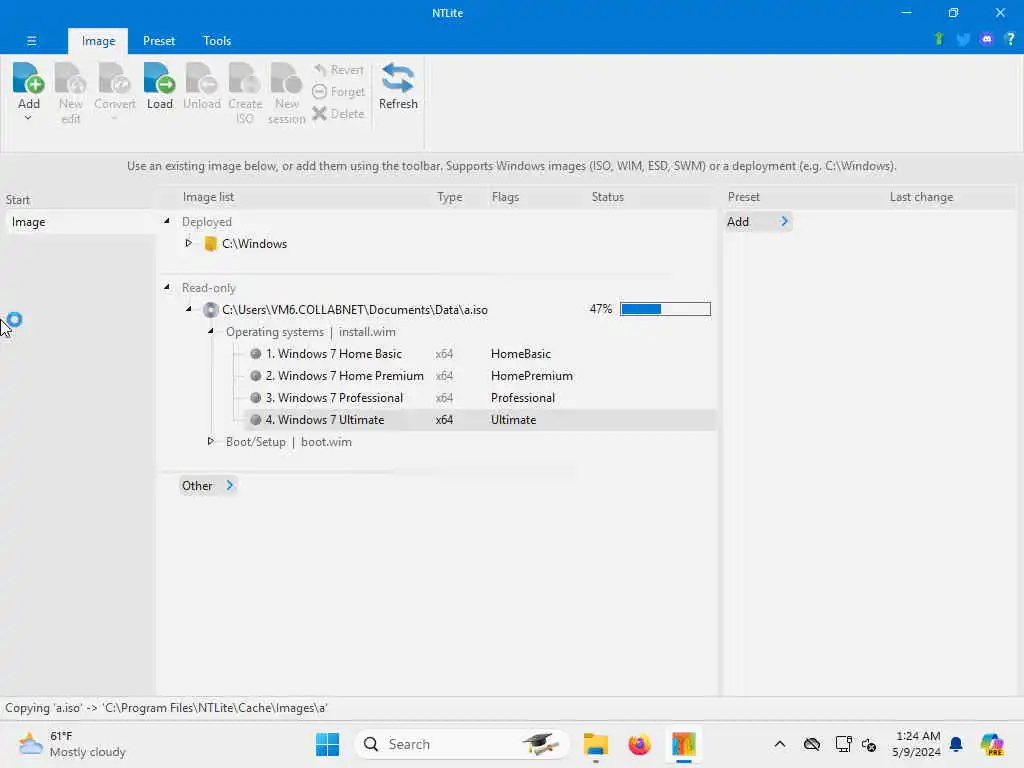The height and width of the screenshot is (768, 1024).
Task: Click the Copying 'a.iso' status bar text
Action: tap(166, 708)
